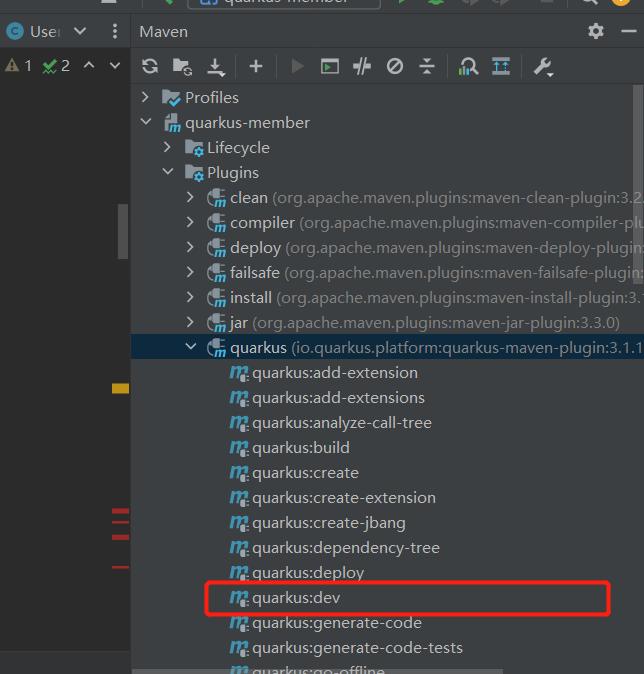Expand the Profiles node
This screenshot has width=644, height=674.
pyautogui.click(x=146, y=97)
